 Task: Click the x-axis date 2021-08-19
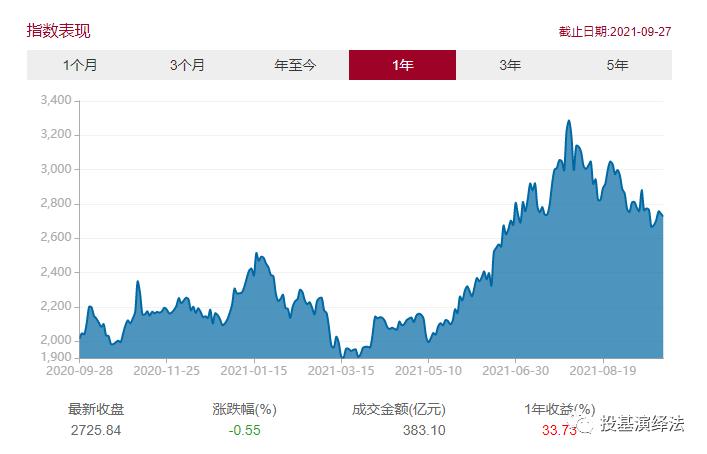click(x=603, y=371)
